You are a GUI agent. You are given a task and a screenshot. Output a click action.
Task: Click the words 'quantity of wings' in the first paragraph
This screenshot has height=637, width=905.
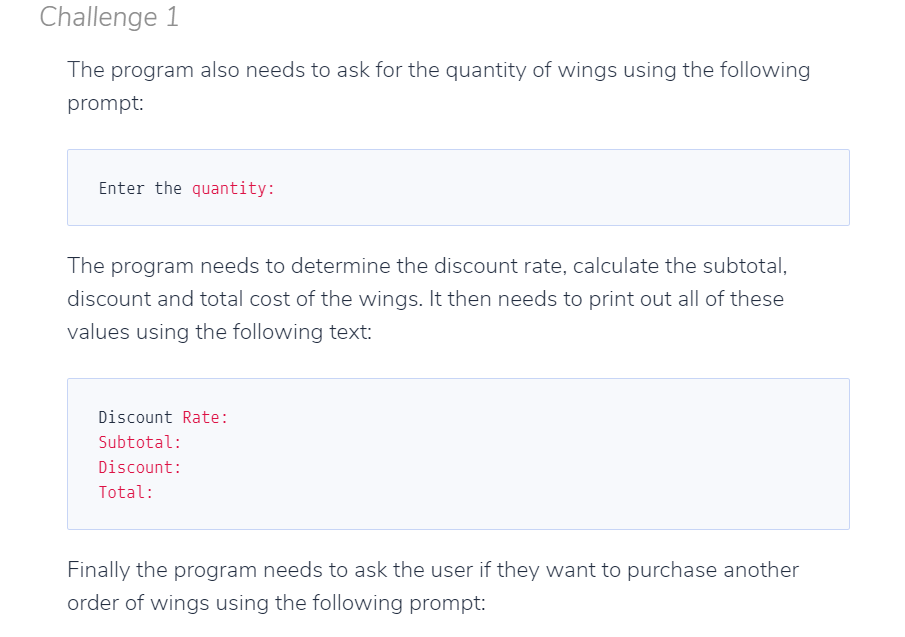coord(531,70)
